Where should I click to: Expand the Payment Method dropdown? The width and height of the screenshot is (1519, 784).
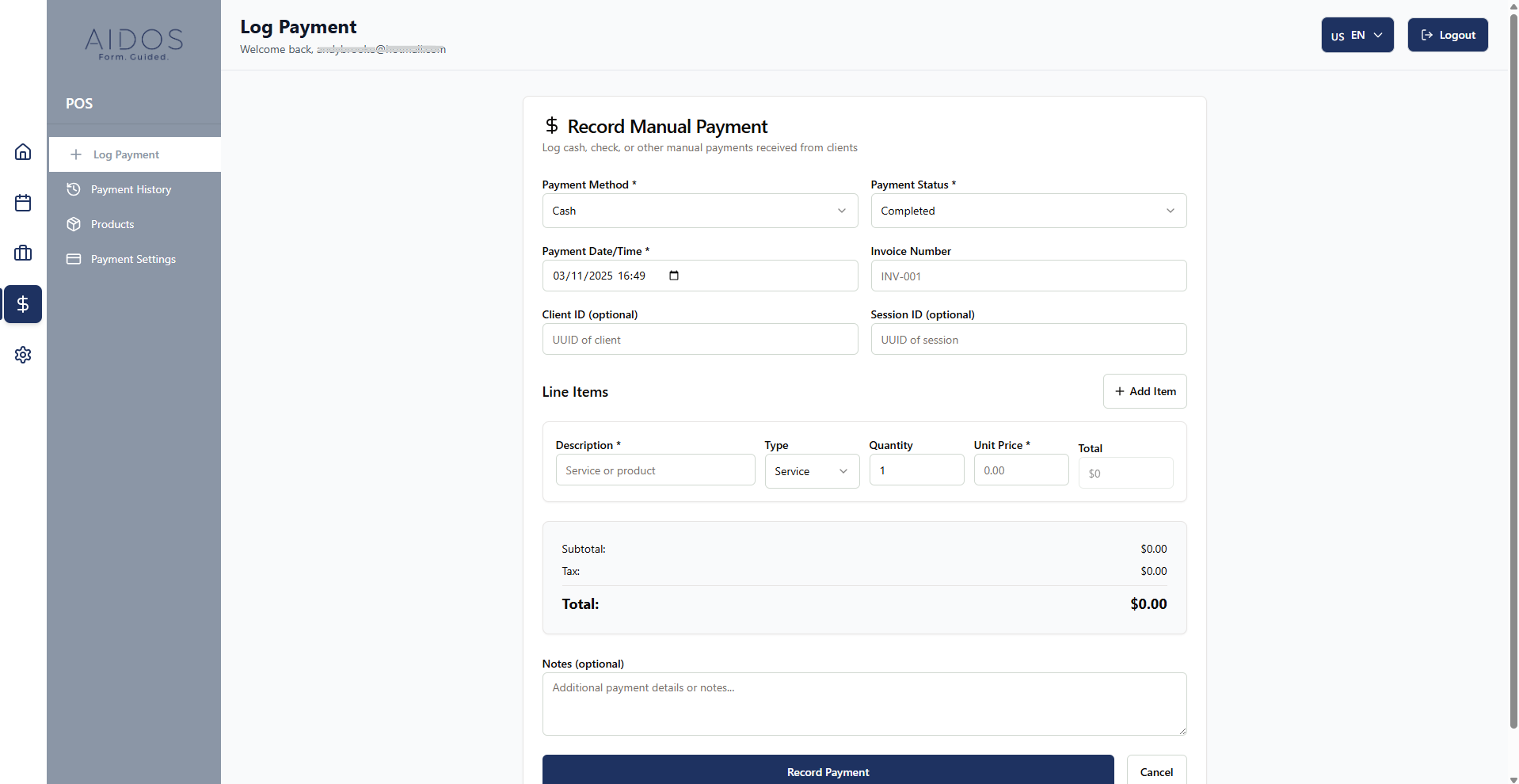pos(700,211)
